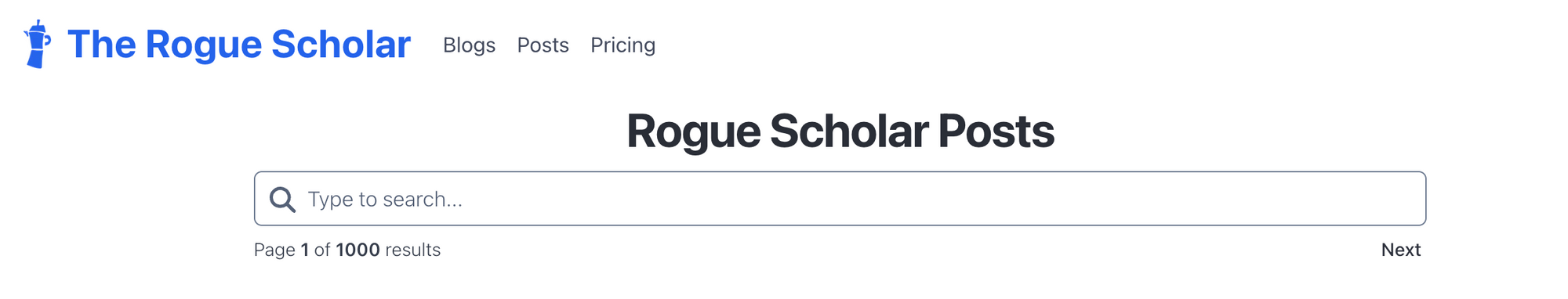1568x299 pixels.
Task: Open The Rogue Scholar home link
Action: coord(238,45)
